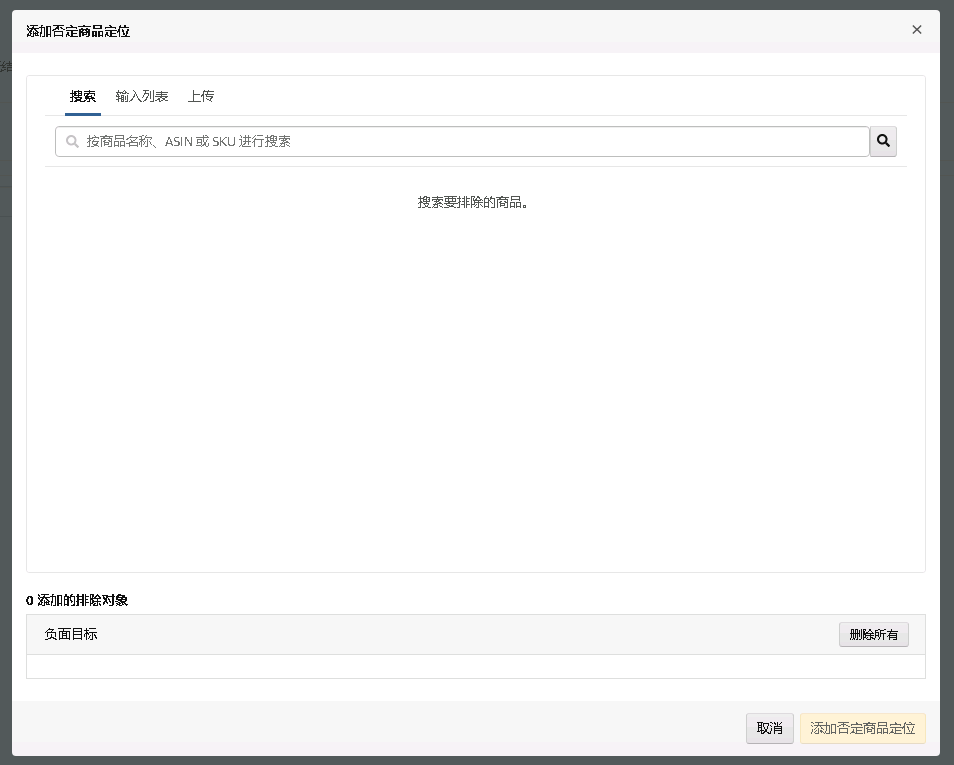Click the text 搜索要排除的商品。
Screen dimensions: 954x765
click(473, 202)
